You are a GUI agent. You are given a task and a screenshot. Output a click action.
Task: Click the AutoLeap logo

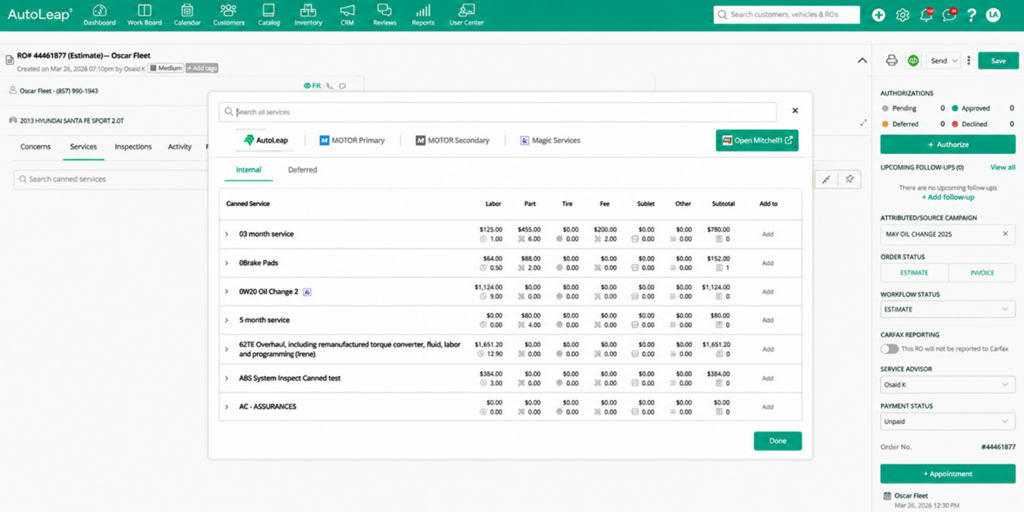click(x=40, y=15)
